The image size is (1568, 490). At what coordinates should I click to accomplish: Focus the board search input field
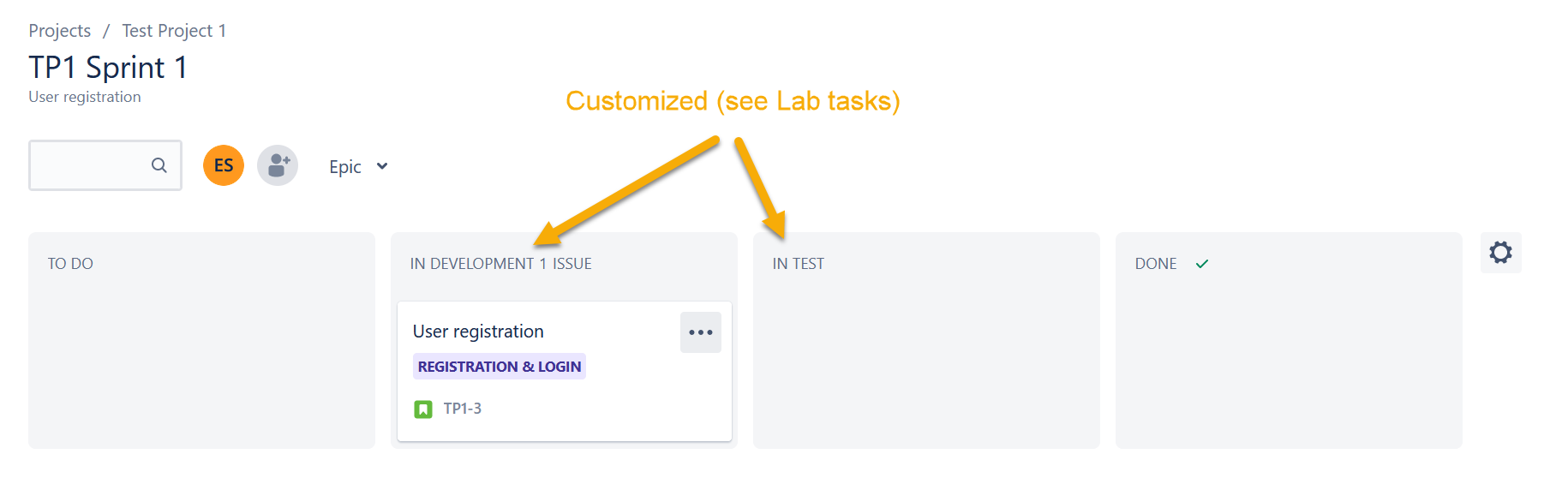click(x=105, y=165)
